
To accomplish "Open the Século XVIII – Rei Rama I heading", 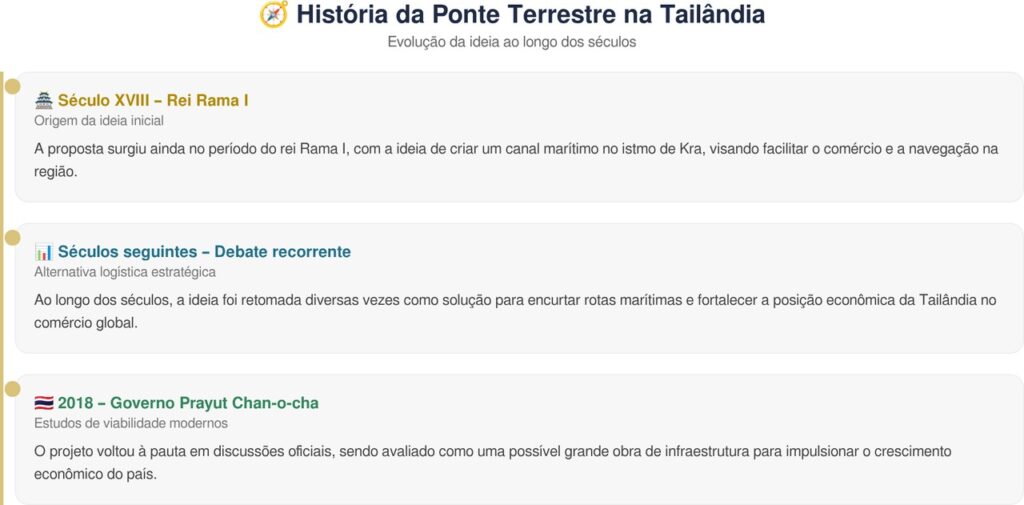I will 153,100.
